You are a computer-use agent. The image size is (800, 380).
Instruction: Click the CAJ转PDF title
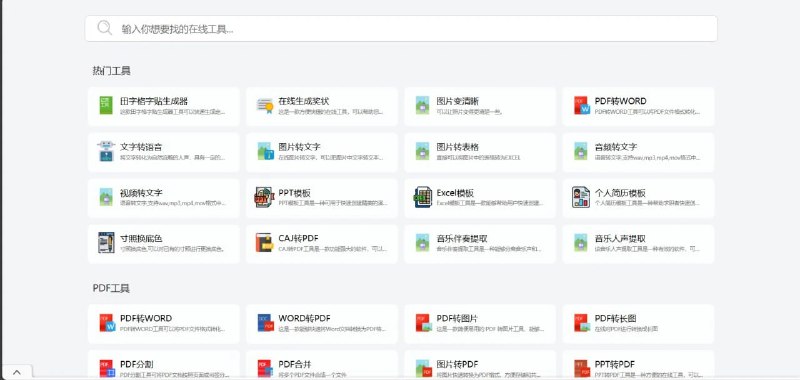[298, 238]
